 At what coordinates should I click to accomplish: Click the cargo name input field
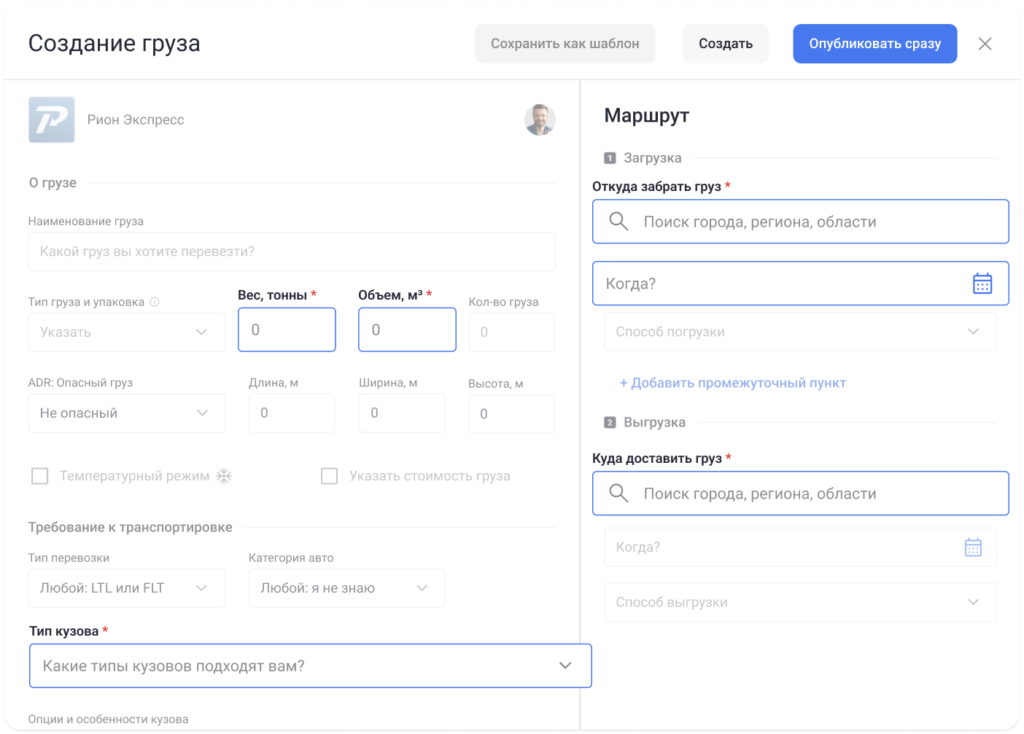(292, 251)
